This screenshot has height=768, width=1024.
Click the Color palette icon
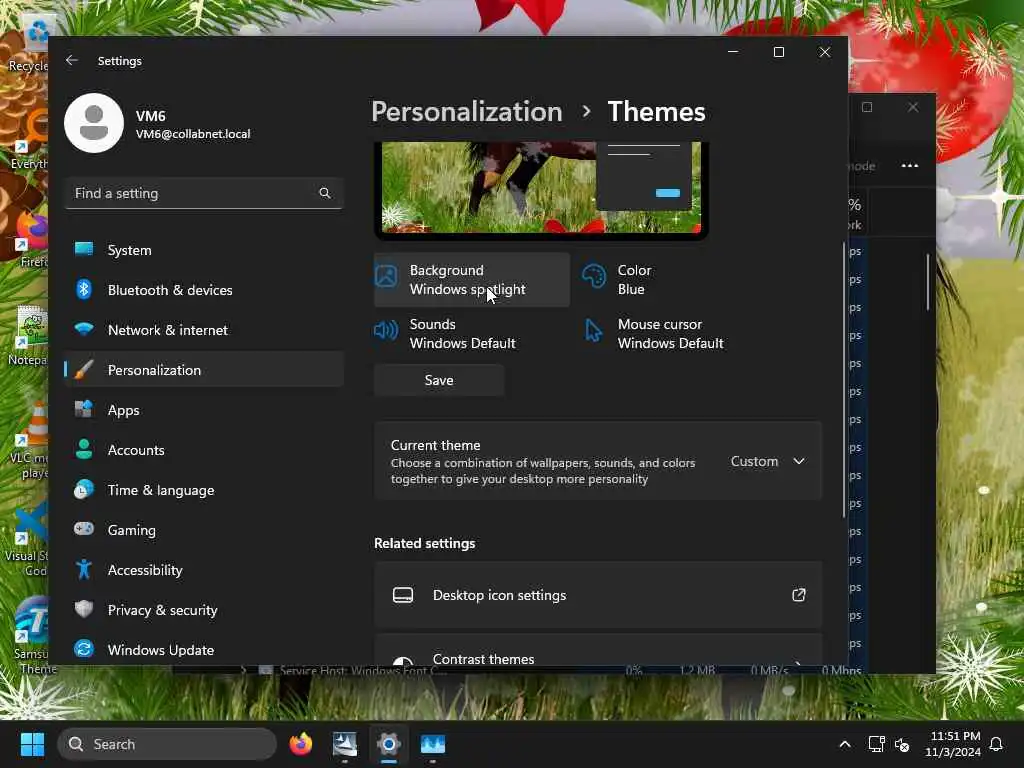594,276
